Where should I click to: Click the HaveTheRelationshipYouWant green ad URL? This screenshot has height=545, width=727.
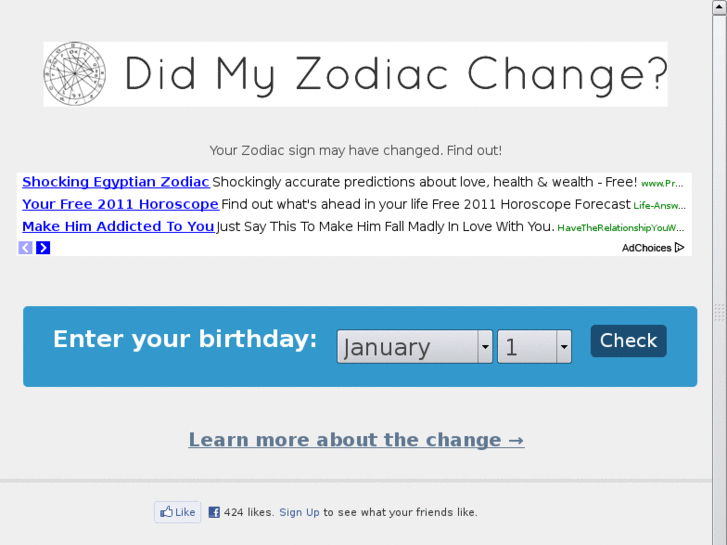pos(621,228)
